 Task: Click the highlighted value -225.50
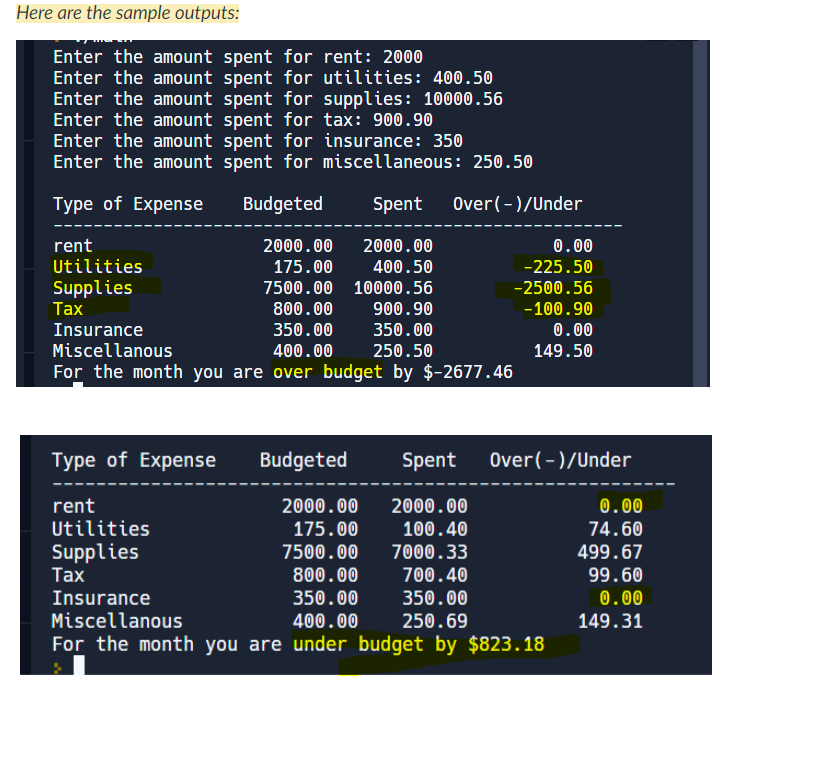pos(558,267)
